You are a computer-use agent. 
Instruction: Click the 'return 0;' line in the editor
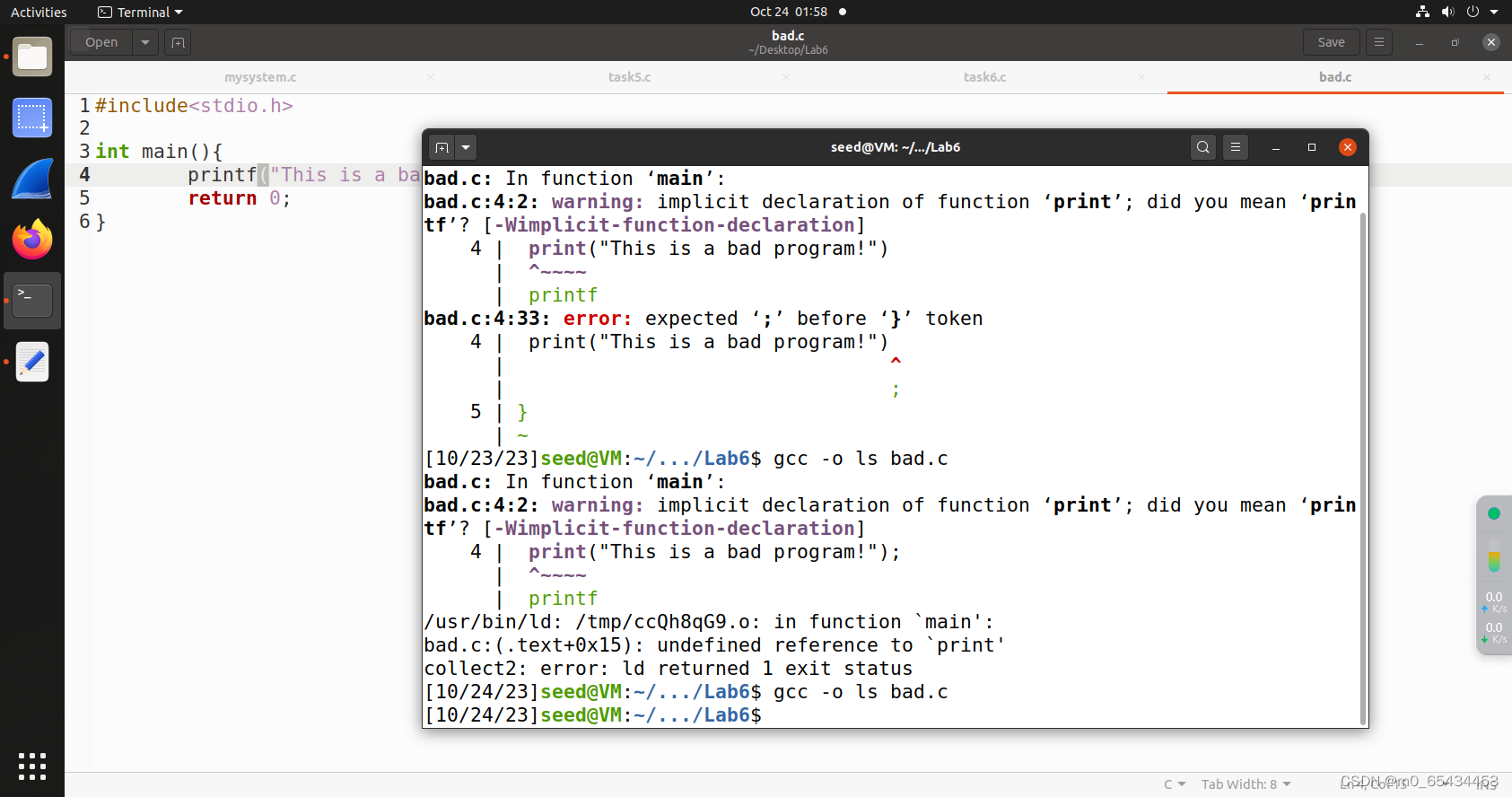(239, 198)
